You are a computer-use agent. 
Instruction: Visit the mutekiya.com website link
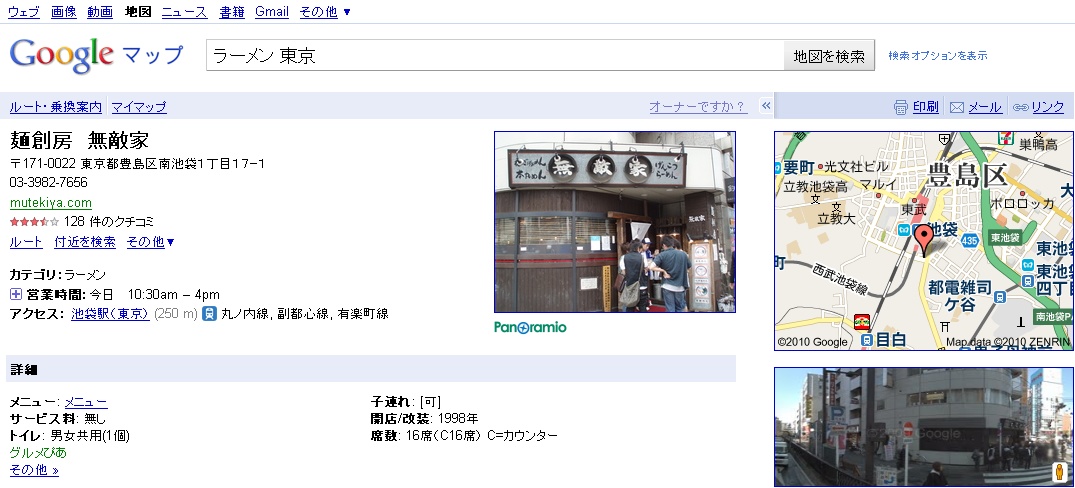pyautogui.click(x=51, y=203)
